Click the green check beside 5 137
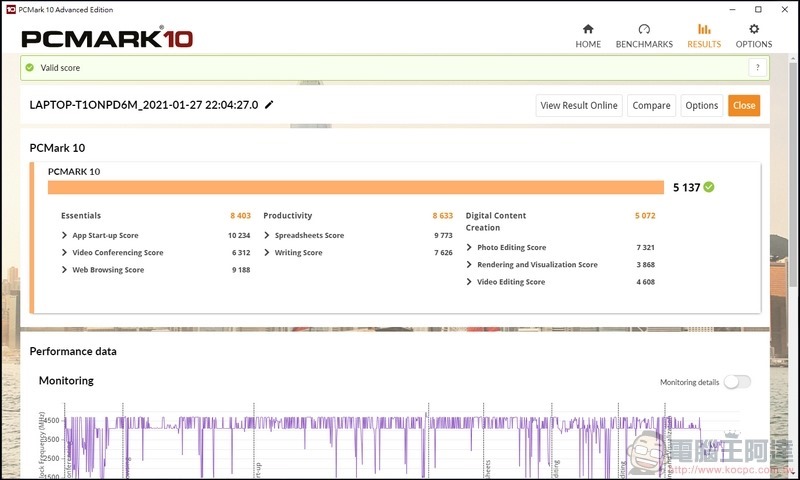Image resolution: width=800 pixels, height=480 pixels. click(x=709, y=187)
